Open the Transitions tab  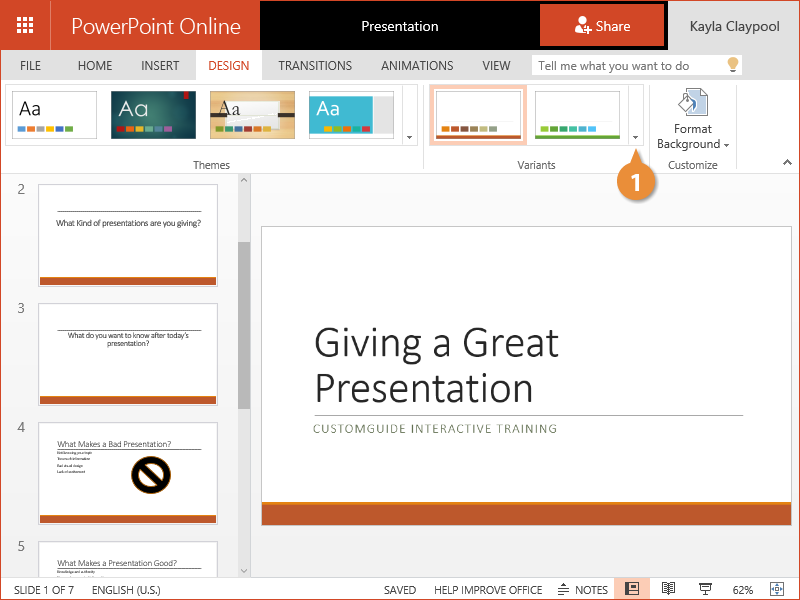(315, 66)
